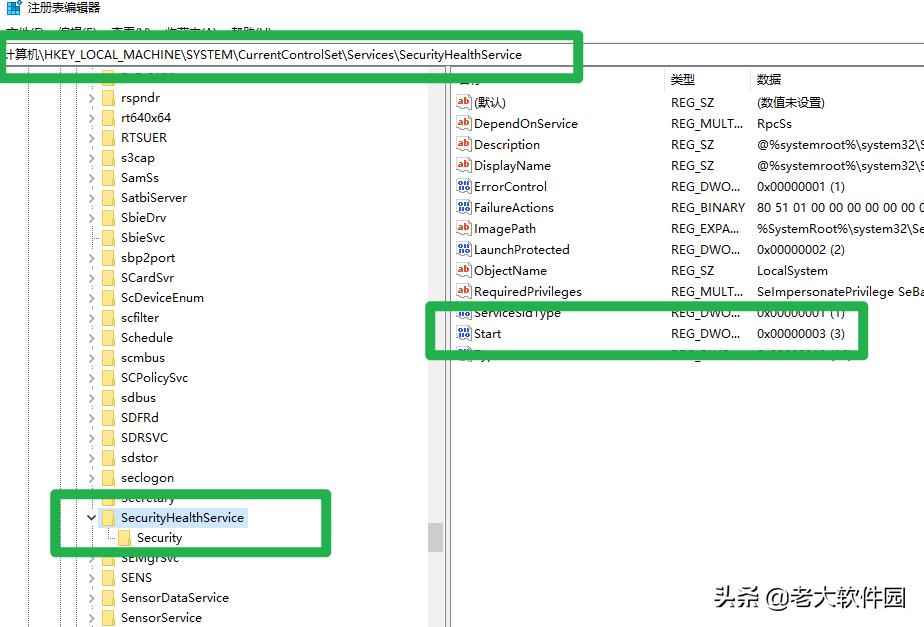Click the LaunchProtected DWORD value icon

coord(464,249)
